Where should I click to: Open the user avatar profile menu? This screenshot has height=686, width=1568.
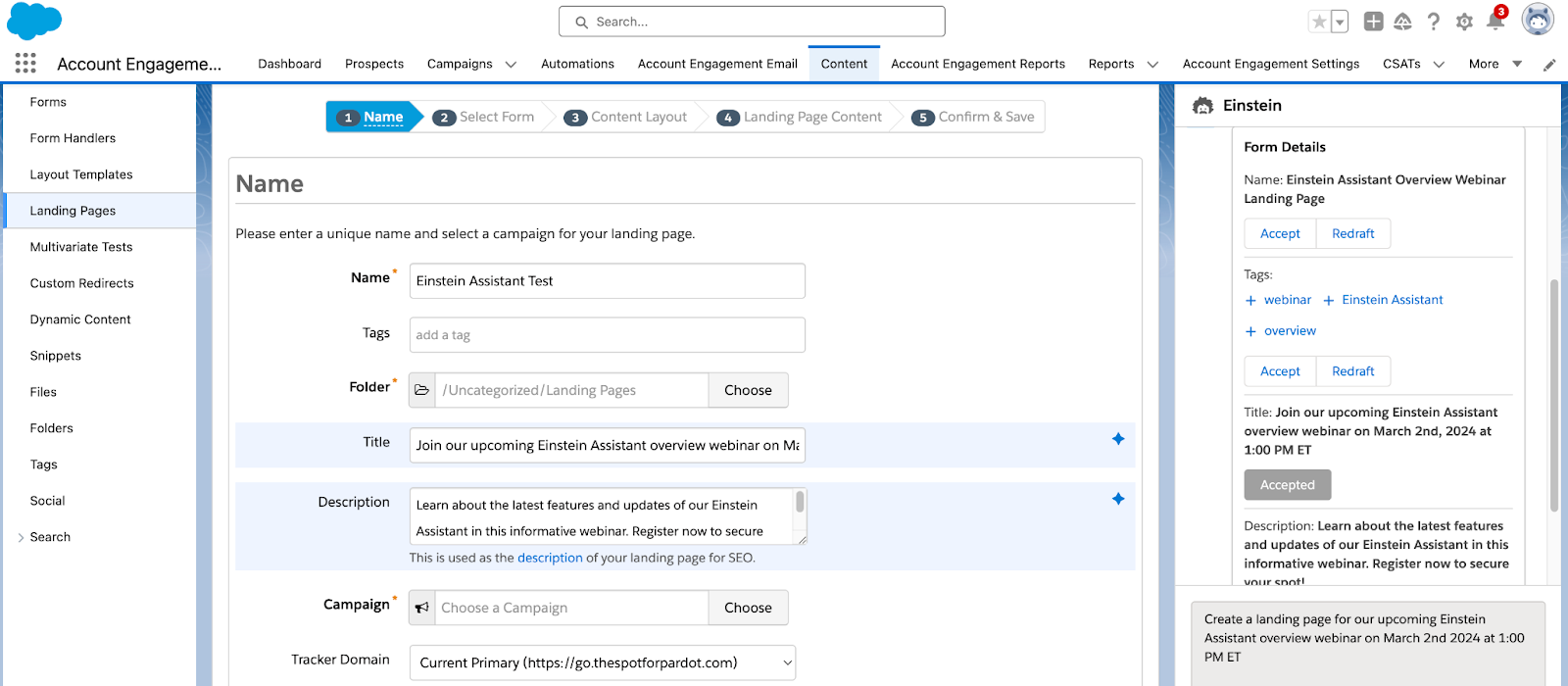(x=1538, y=20)
